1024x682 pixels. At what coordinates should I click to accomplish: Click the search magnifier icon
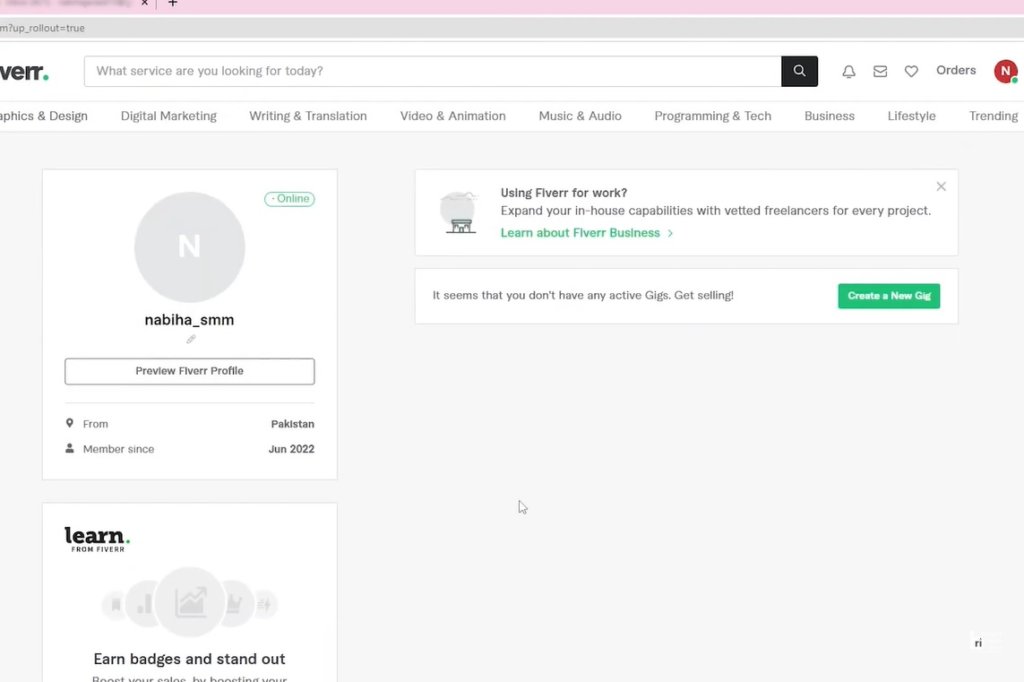798,71
